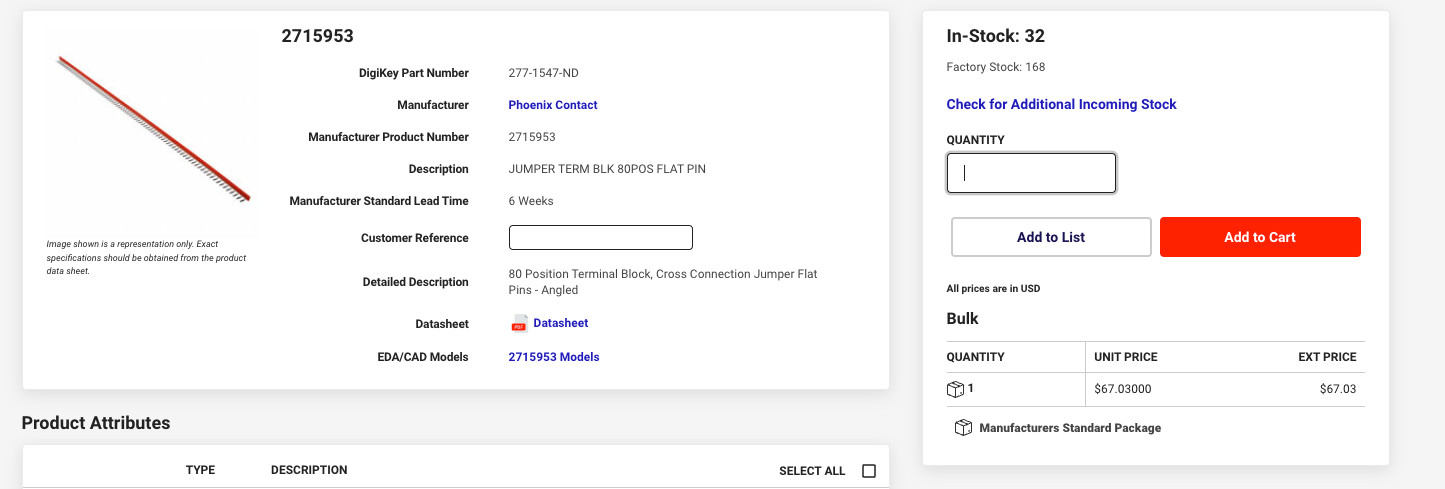
Task: Click the Add to List button
Action: (1051, 237)
